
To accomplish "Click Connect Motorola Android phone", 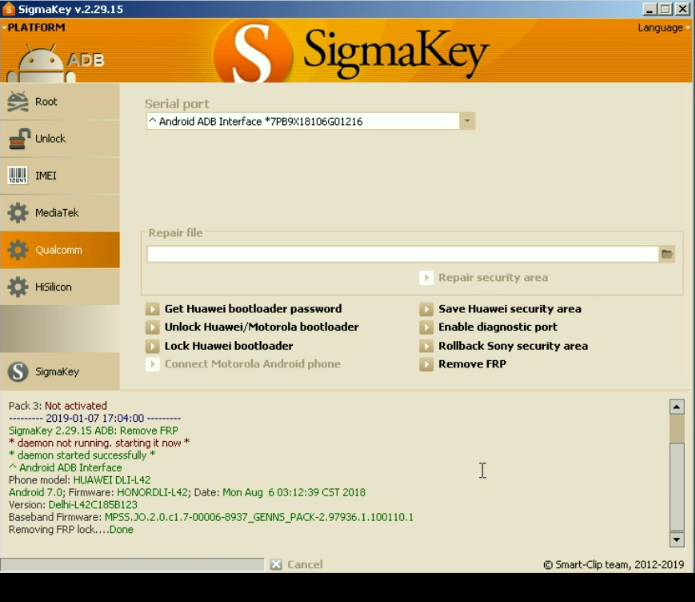I will click(243, 364).
